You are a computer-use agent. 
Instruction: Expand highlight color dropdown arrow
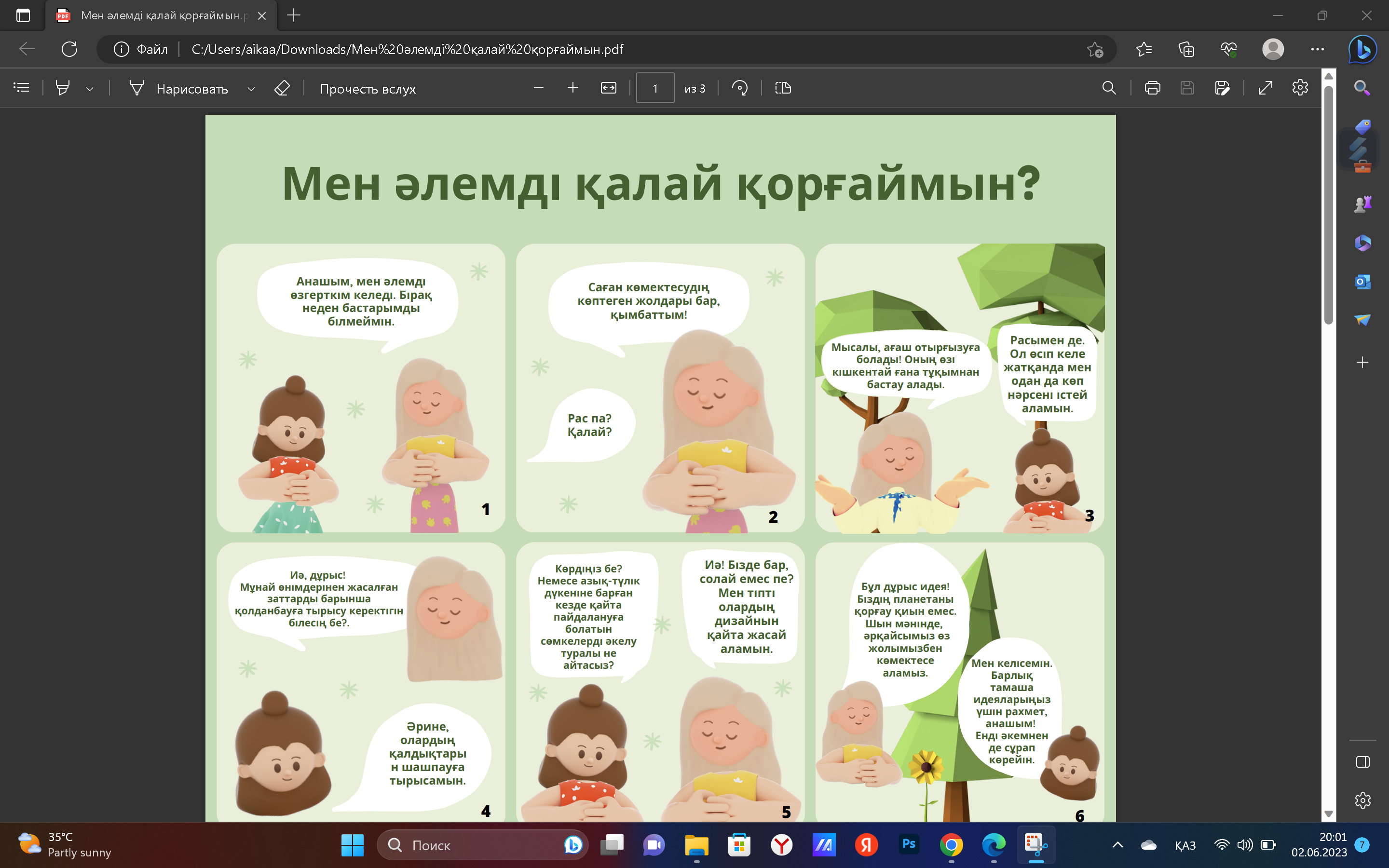coord(90,89)
